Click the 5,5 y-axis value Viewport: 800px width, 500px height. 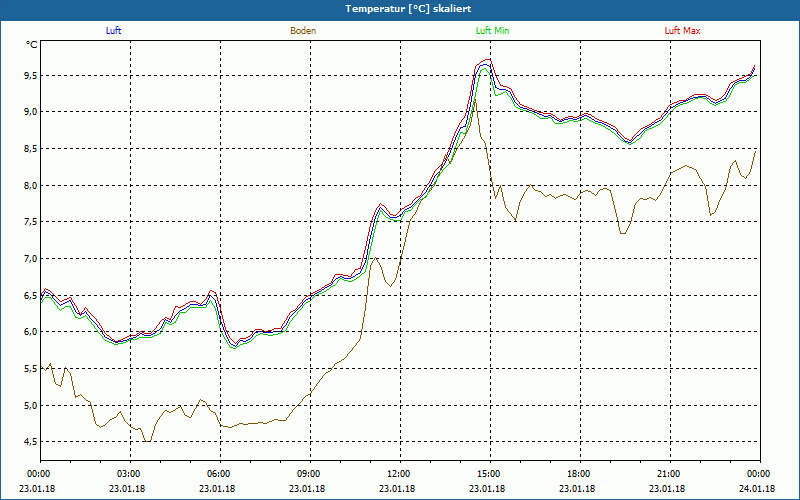(x=31, y=368)
